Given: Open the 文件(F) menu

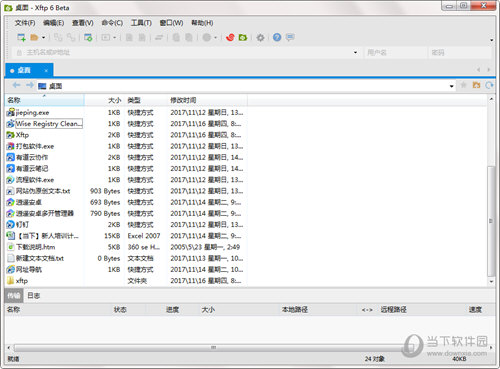Looking at the screenshot, I should click(x=25, y=23).
